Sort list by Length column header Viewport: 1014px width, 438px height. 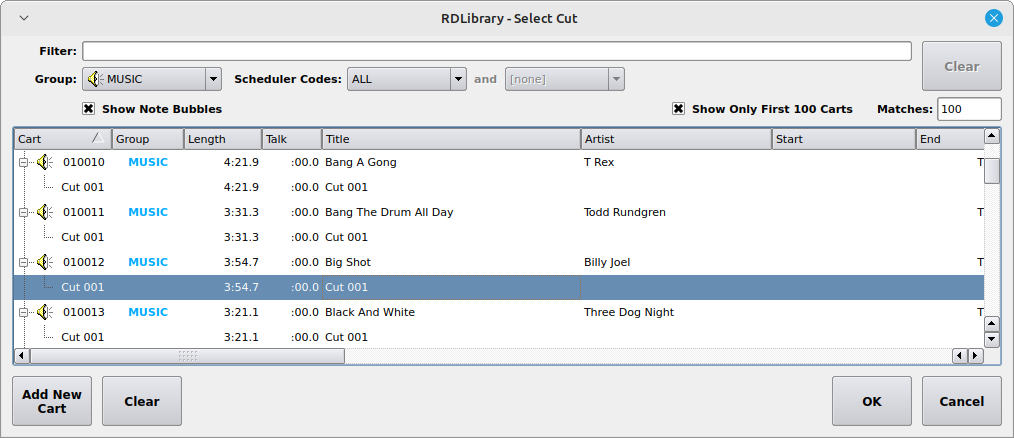click(222, 139)
